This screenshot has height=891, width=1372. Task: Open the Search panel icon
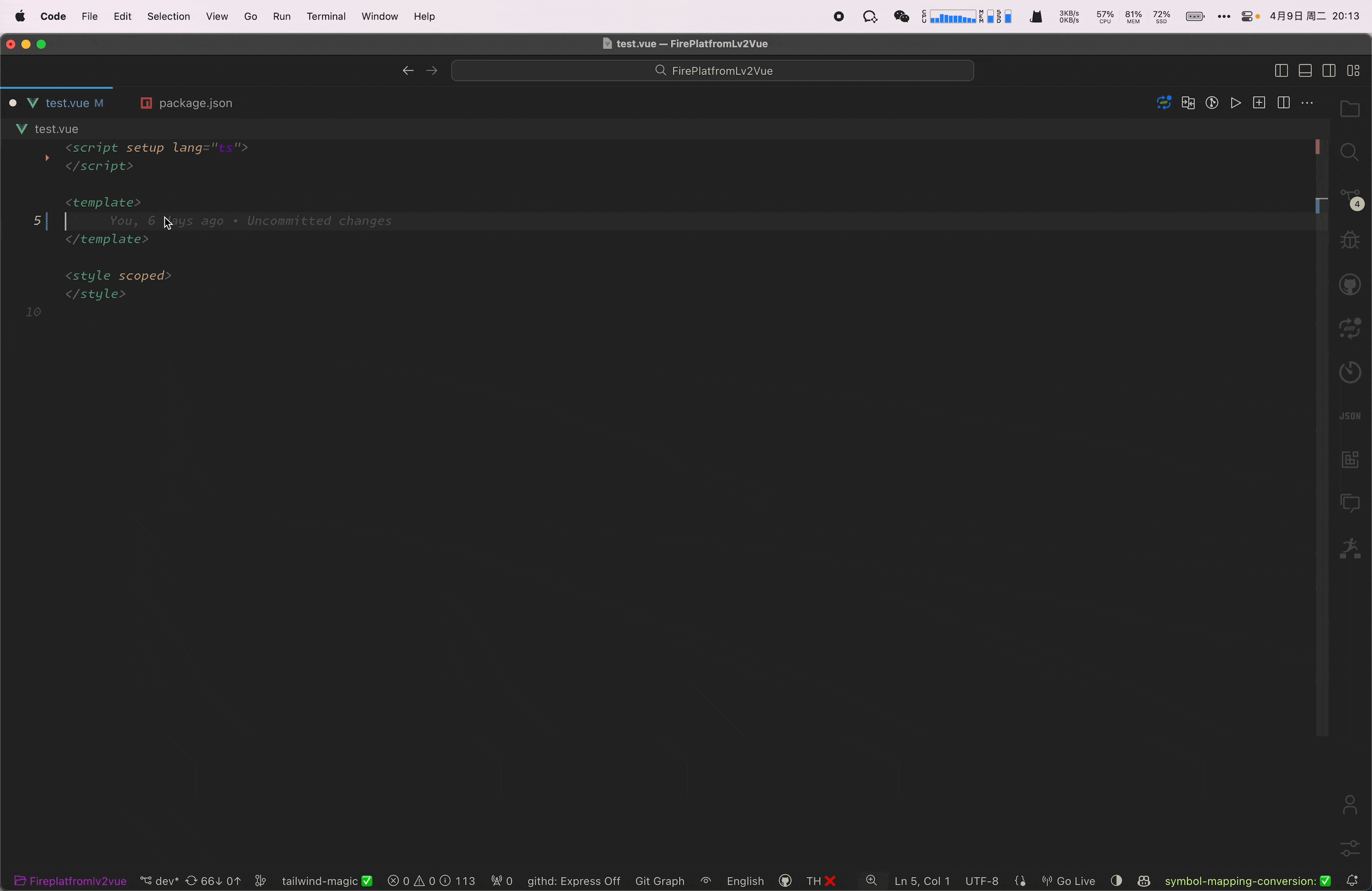pos(1350,153)
